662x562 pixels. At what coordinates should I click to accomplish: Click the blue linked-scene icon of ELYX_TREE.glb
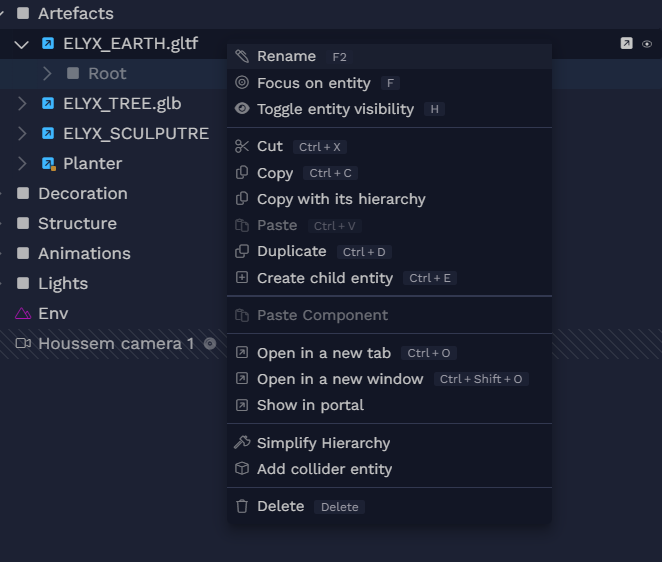(x=48, y=103)
